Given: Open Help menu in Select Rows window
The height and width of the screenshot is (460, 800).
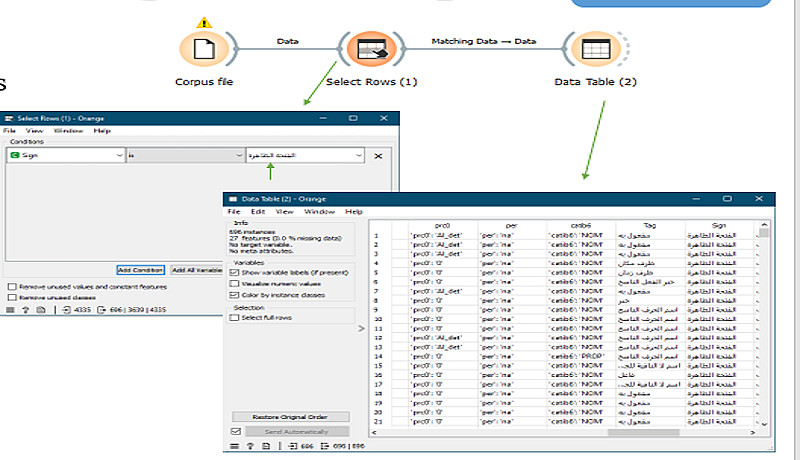Looking at the screenshot, I should 102,131.
